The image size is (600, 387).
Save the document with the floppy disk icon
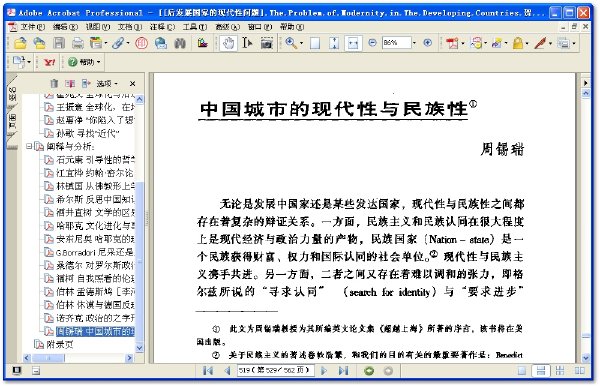point(59,43)
